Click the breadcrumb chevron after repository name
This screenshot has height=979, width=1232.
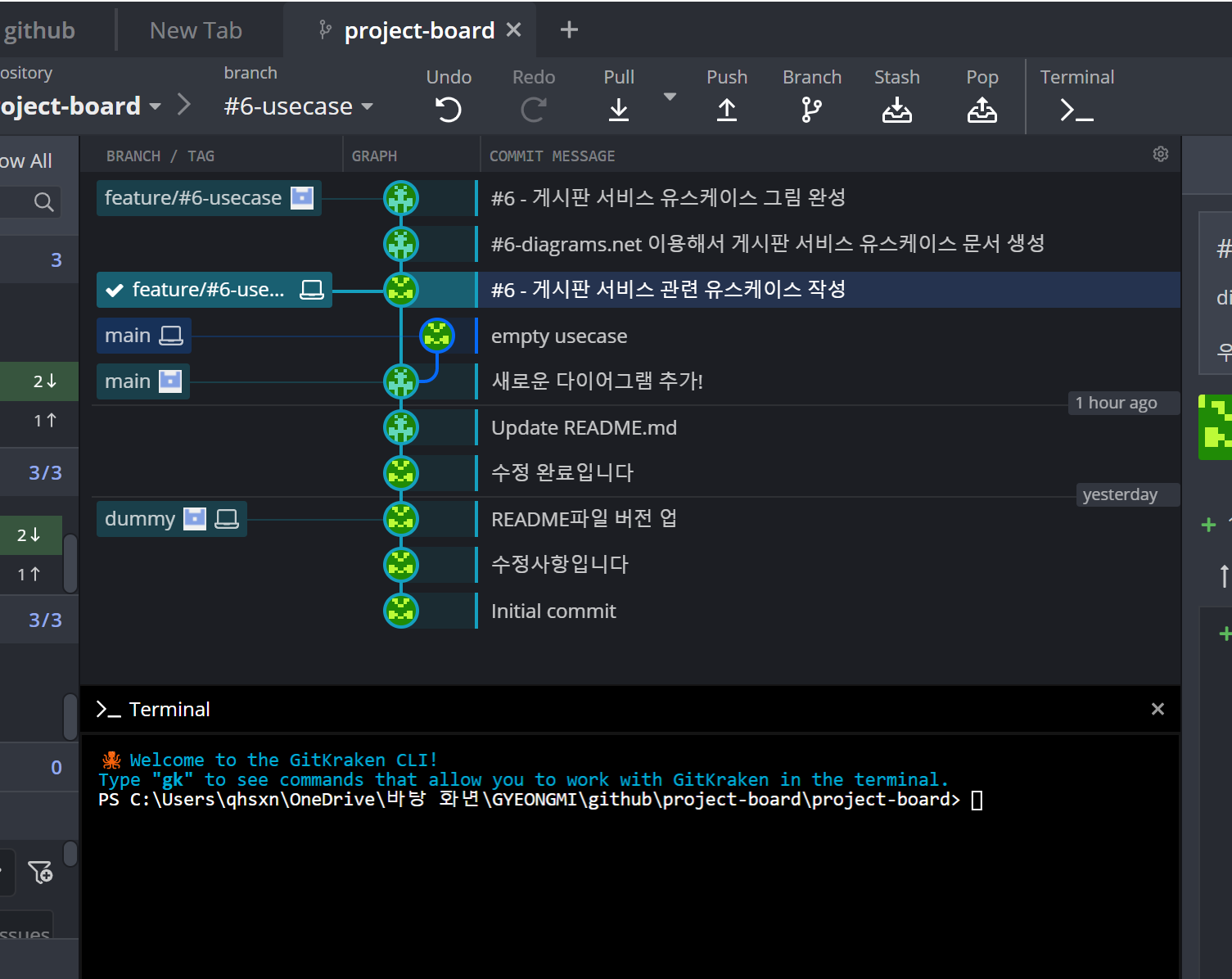[x=184, y=105]
